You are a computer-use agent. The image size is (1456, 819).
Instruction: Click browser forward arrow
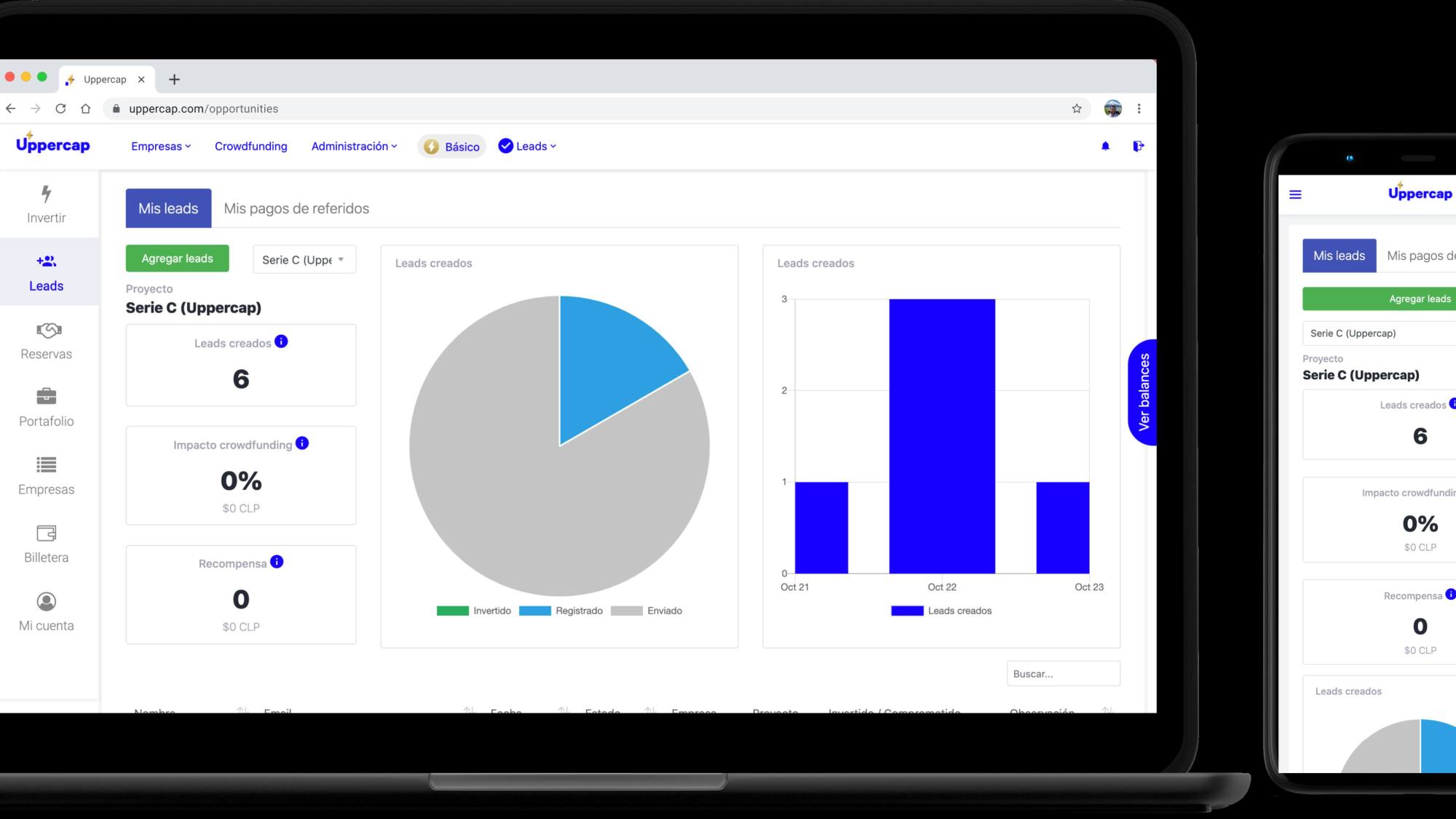tap(36, 108)
